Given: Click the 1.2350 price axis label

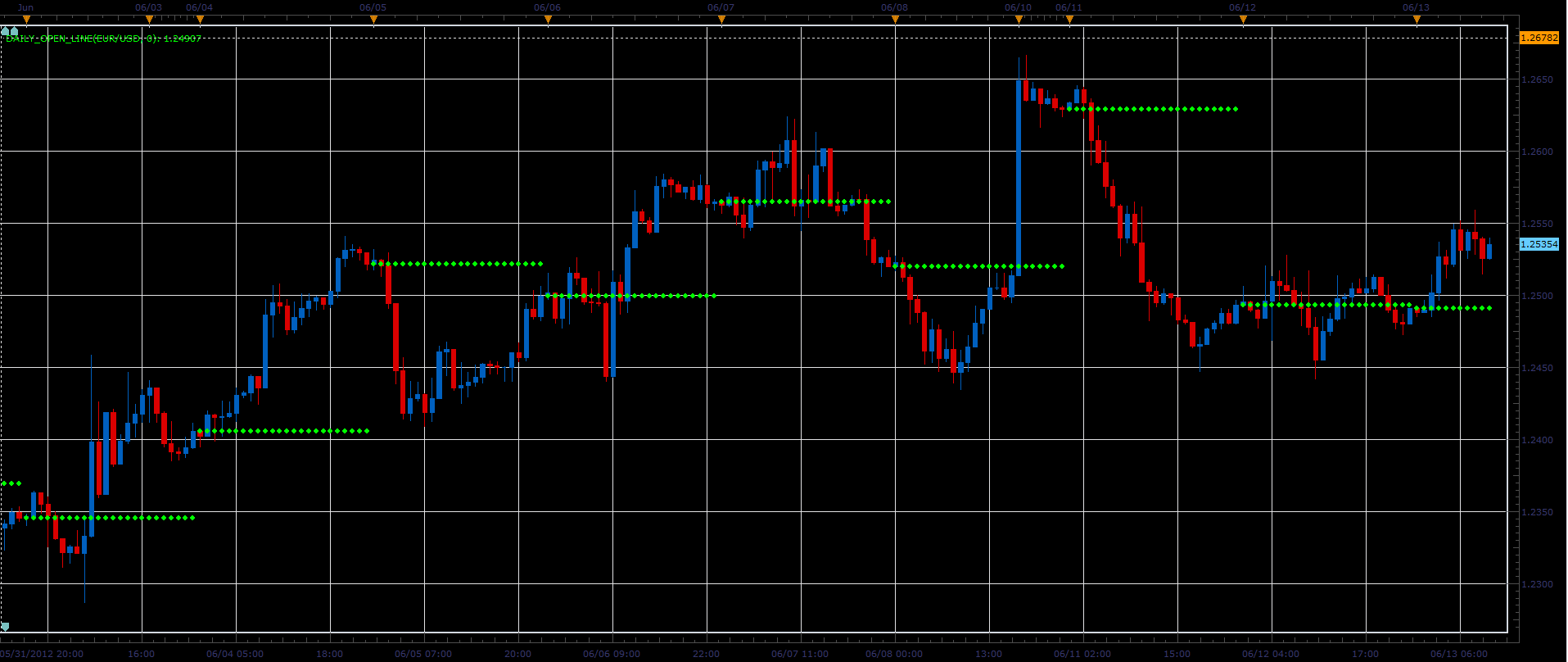Looking at the screenshot, I should pyautogui.click(x=1537, y=512).
